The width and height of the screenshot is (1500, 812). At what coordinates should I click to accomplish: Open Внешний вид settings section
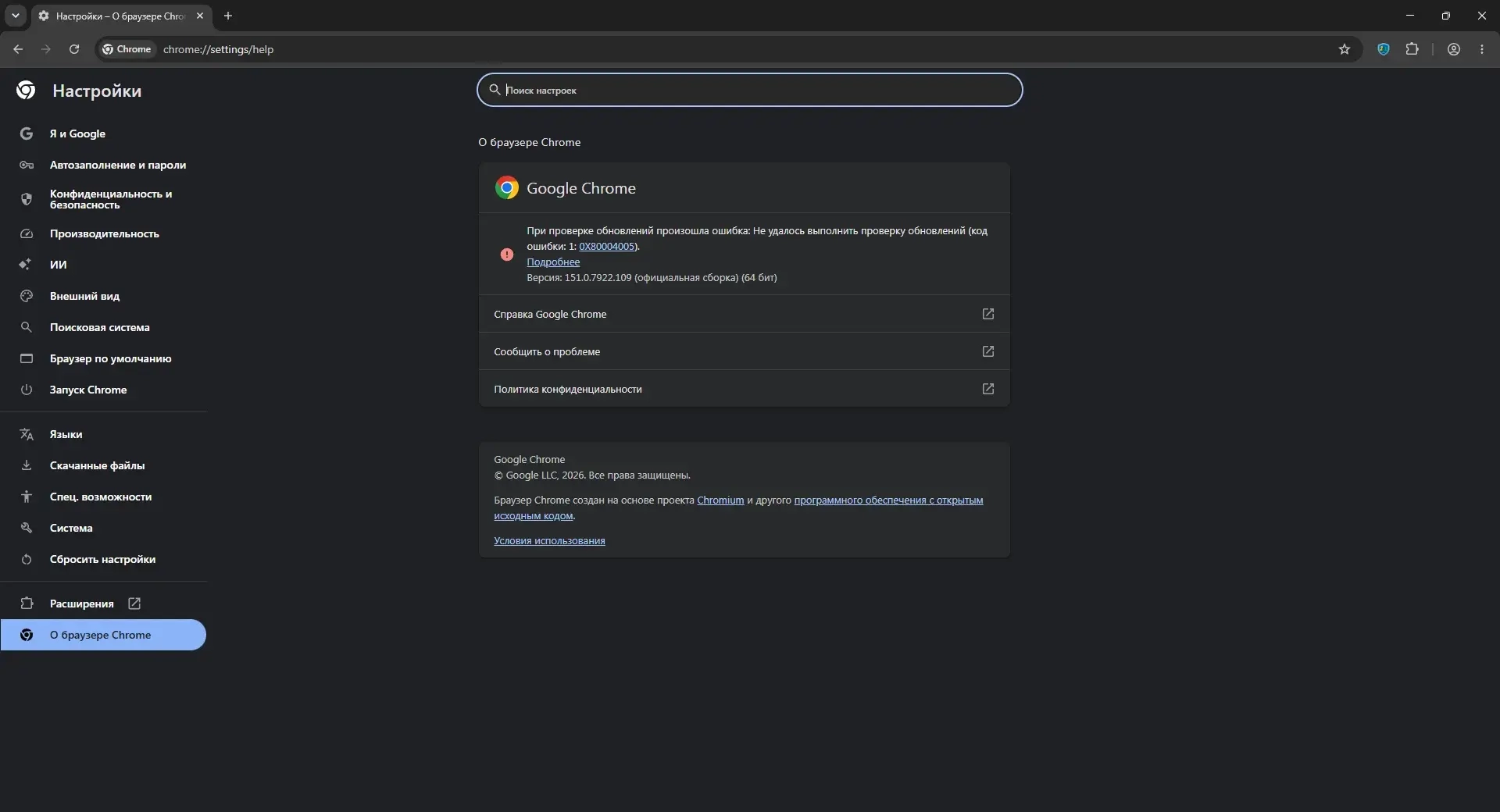104,296
